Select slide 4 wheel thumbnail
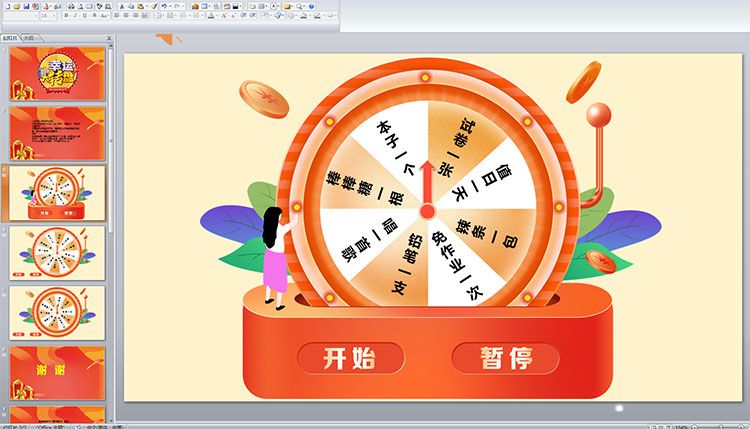The height and width of the screenshot is (429, 750). [x=57, y=253]
